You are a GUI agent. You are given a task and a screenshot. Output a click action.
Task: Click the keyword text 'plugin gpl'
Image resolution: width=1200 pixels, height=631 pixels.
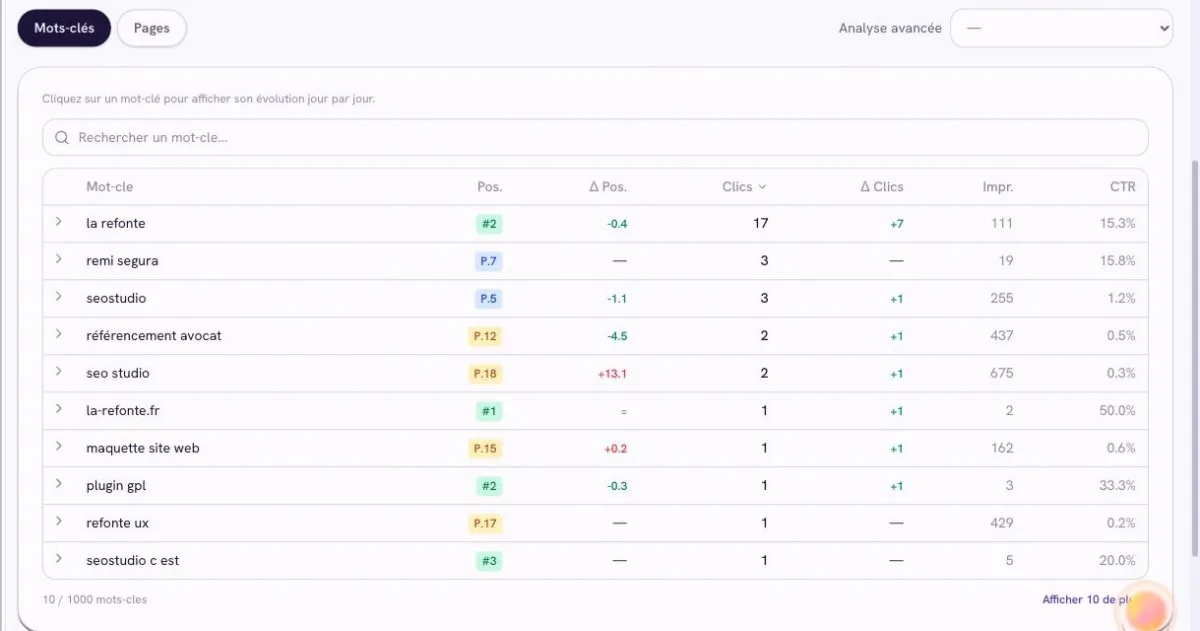[117, 486]
